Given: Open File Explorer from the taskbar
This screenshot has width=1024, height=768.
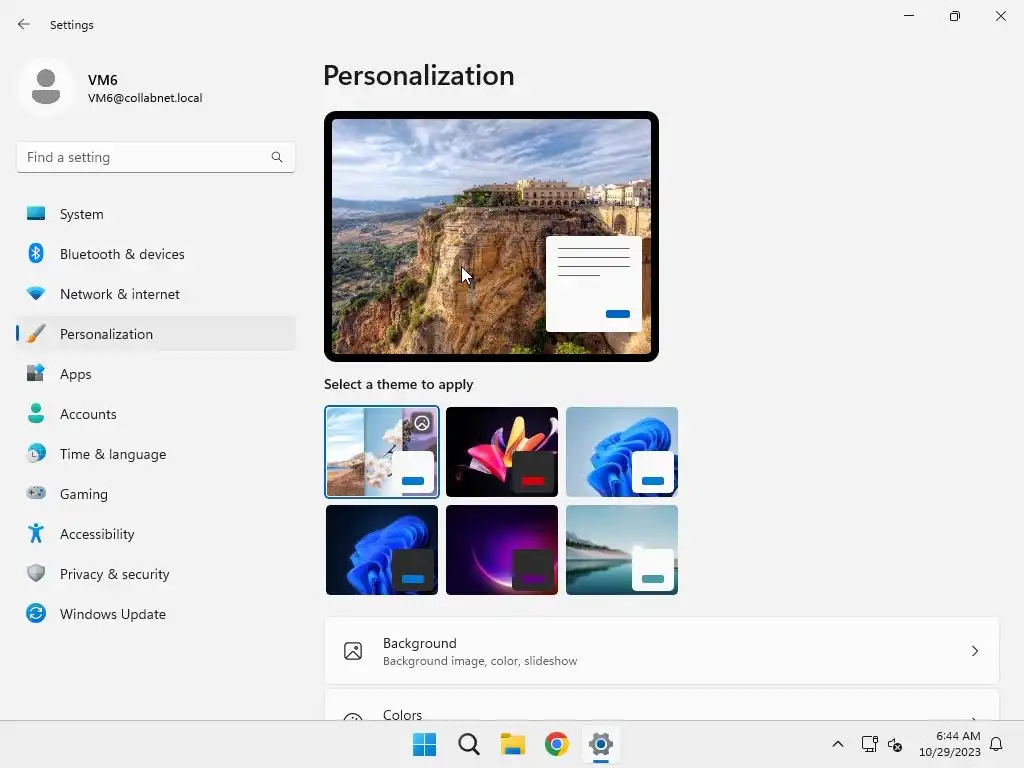Looking at the screenshot, I should tap(513, 744).
